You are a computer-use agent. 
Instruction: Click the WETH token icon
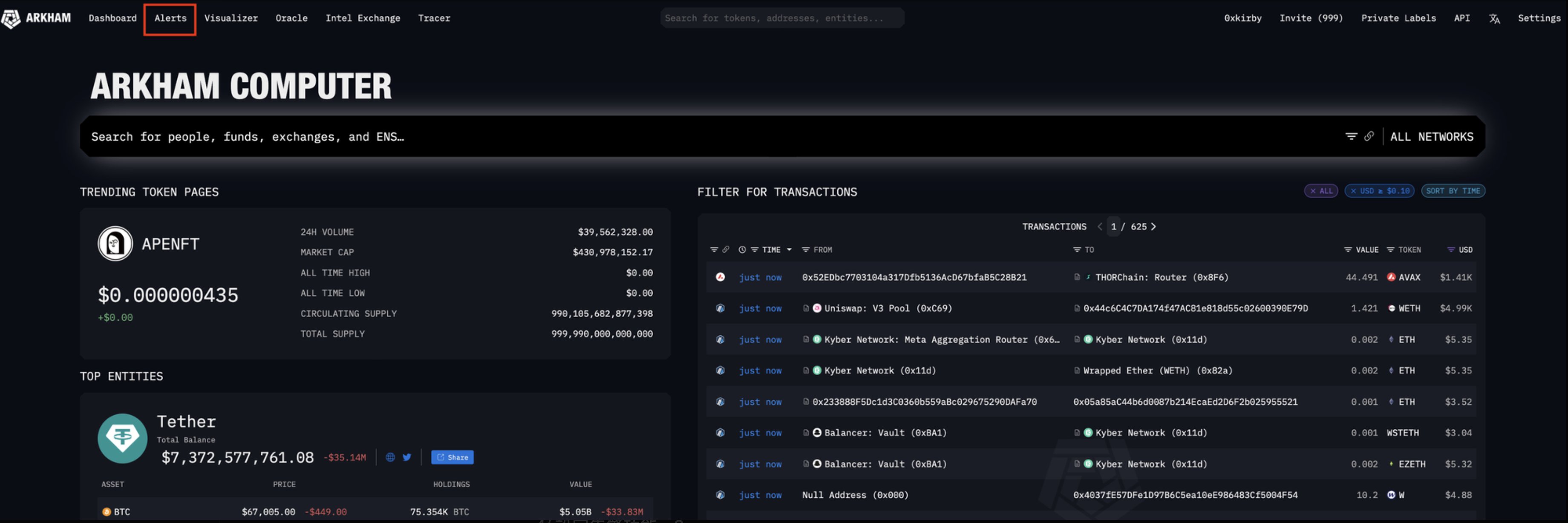pyautogui.click(x=1391, y=308)
